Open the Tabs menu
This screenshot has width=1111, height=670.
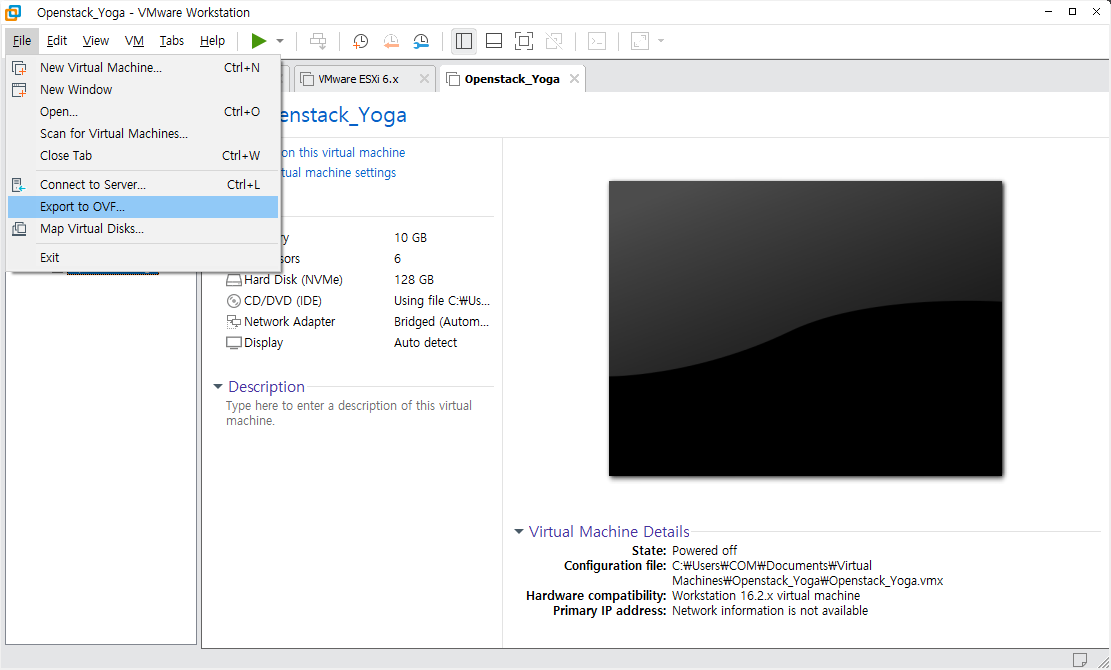(x=171, y=41)
